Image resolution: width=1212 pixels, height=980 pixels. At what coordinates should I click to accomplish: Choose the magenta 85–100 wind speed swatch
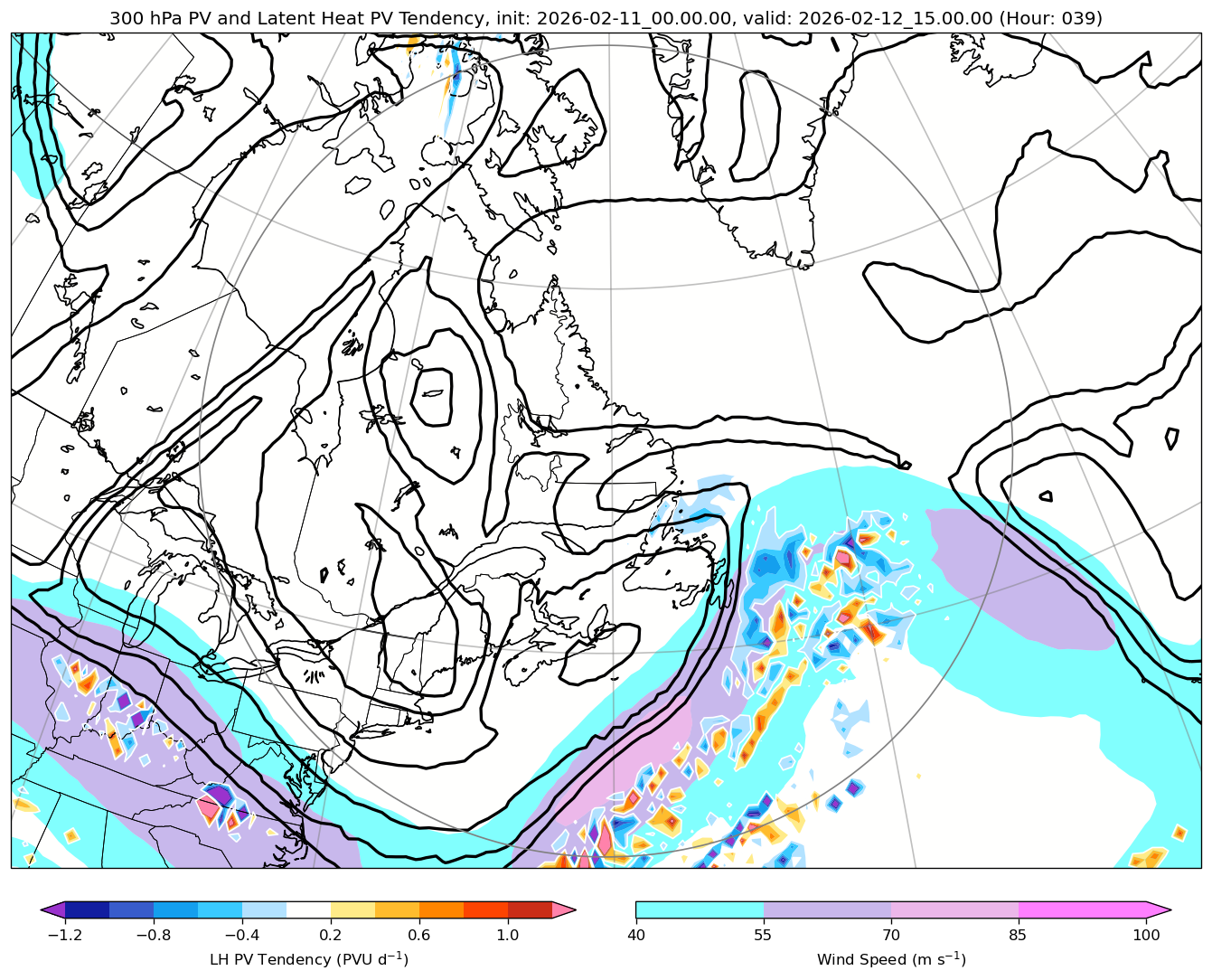point(1082,909)
